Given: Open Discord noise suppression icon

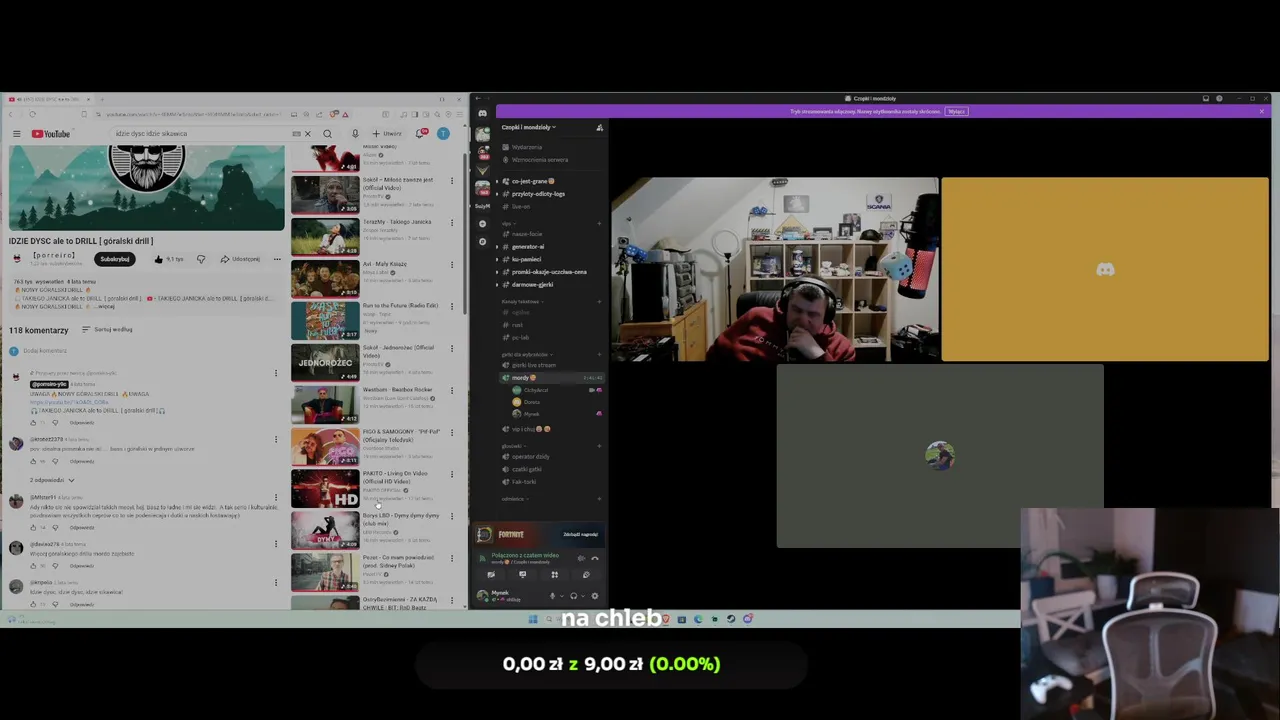Looking at the screenshot, I should click(x=581, y=558).
